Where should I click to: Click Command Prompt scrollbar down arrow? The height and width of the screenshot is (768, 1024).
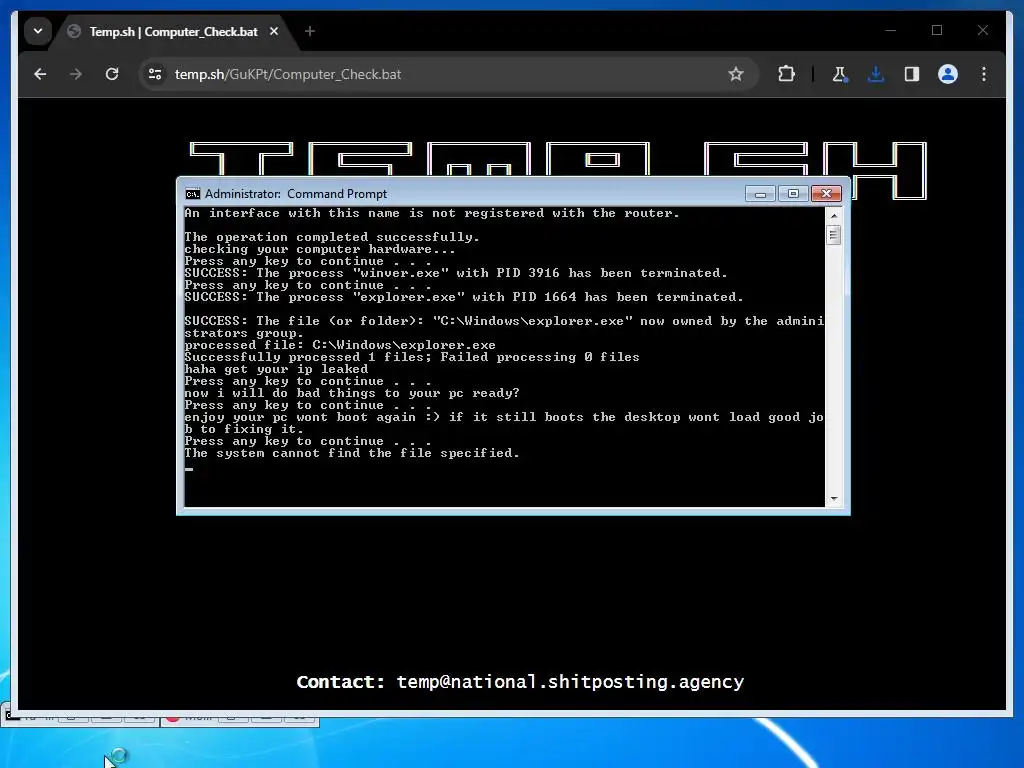833,499
